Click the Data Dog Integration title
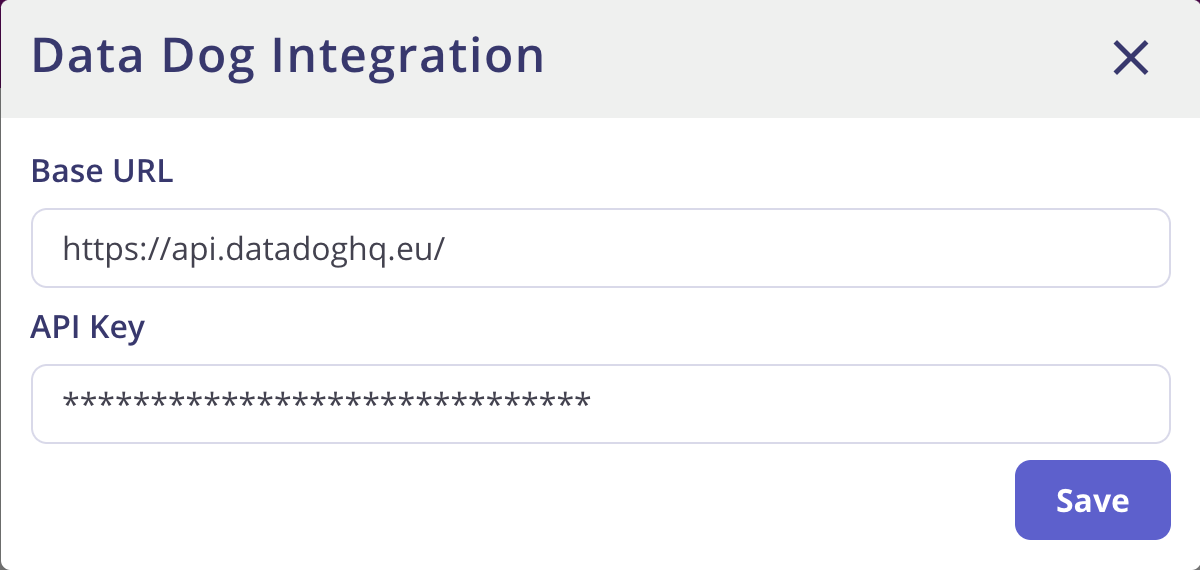This screenshot has width=1200, height=570. 288,56
